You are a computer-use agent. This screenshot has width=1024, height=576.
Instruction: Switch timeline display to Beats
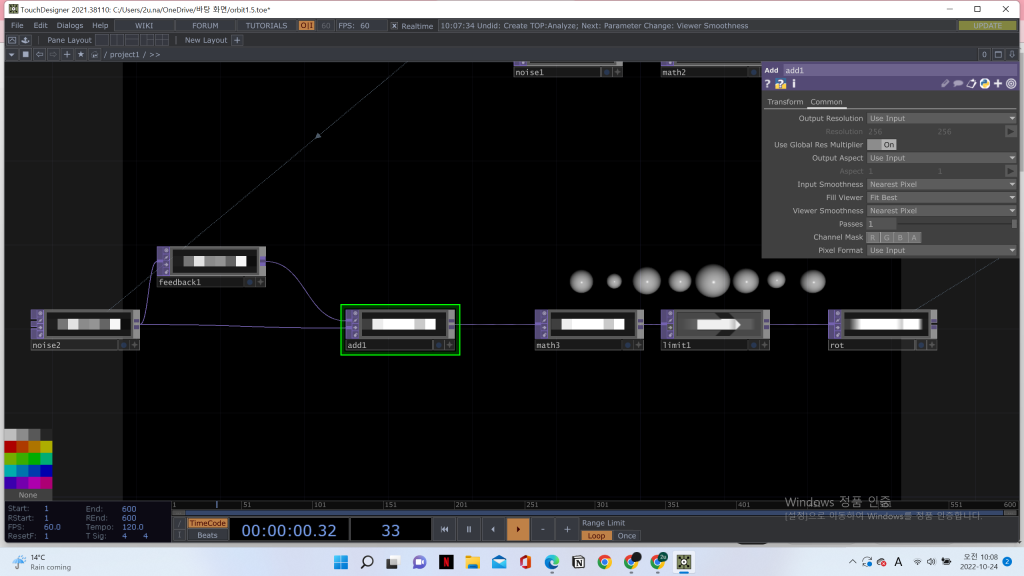pos(207,535)
